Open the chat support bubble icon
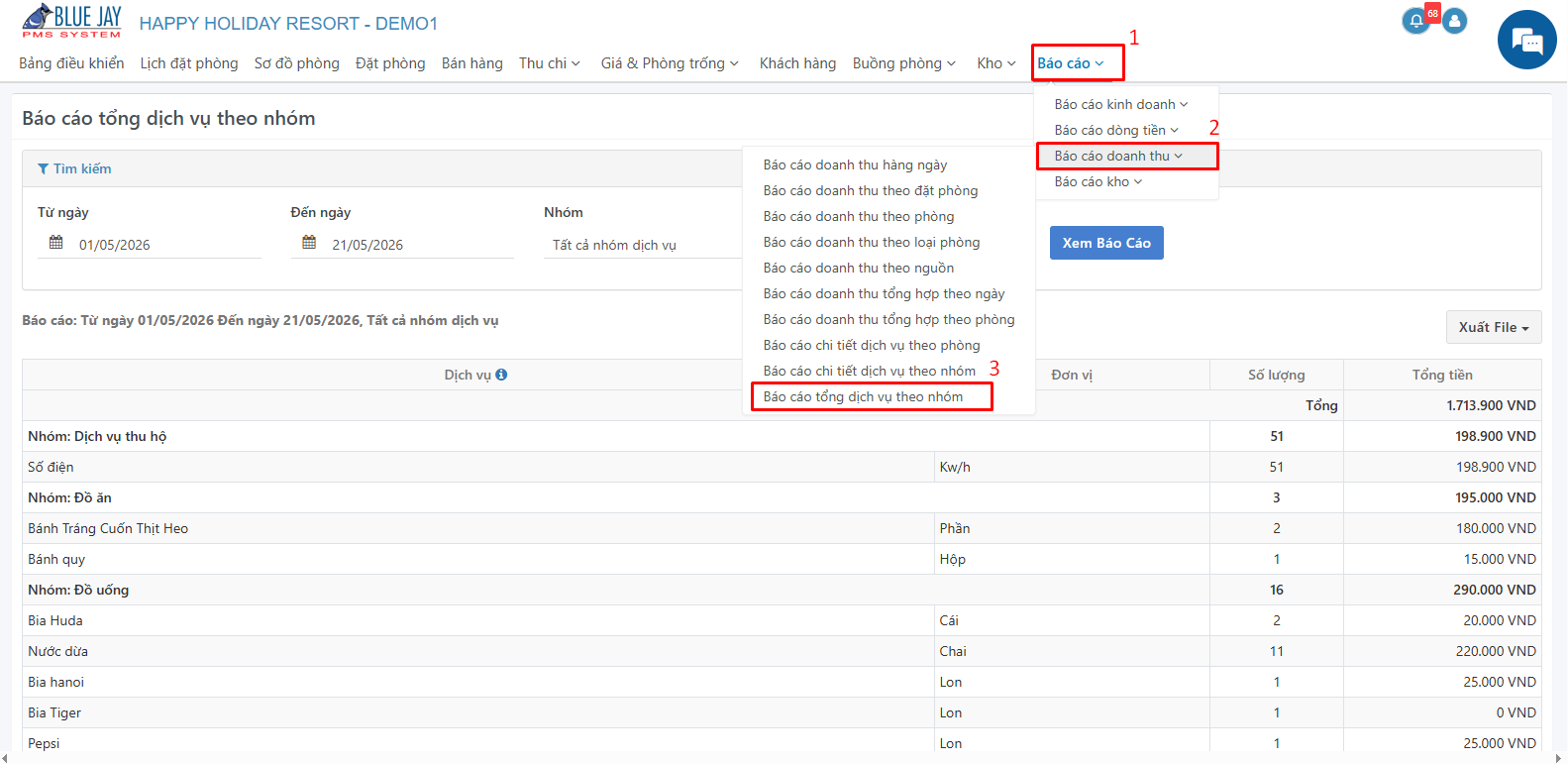 (x=1526, y=41)
